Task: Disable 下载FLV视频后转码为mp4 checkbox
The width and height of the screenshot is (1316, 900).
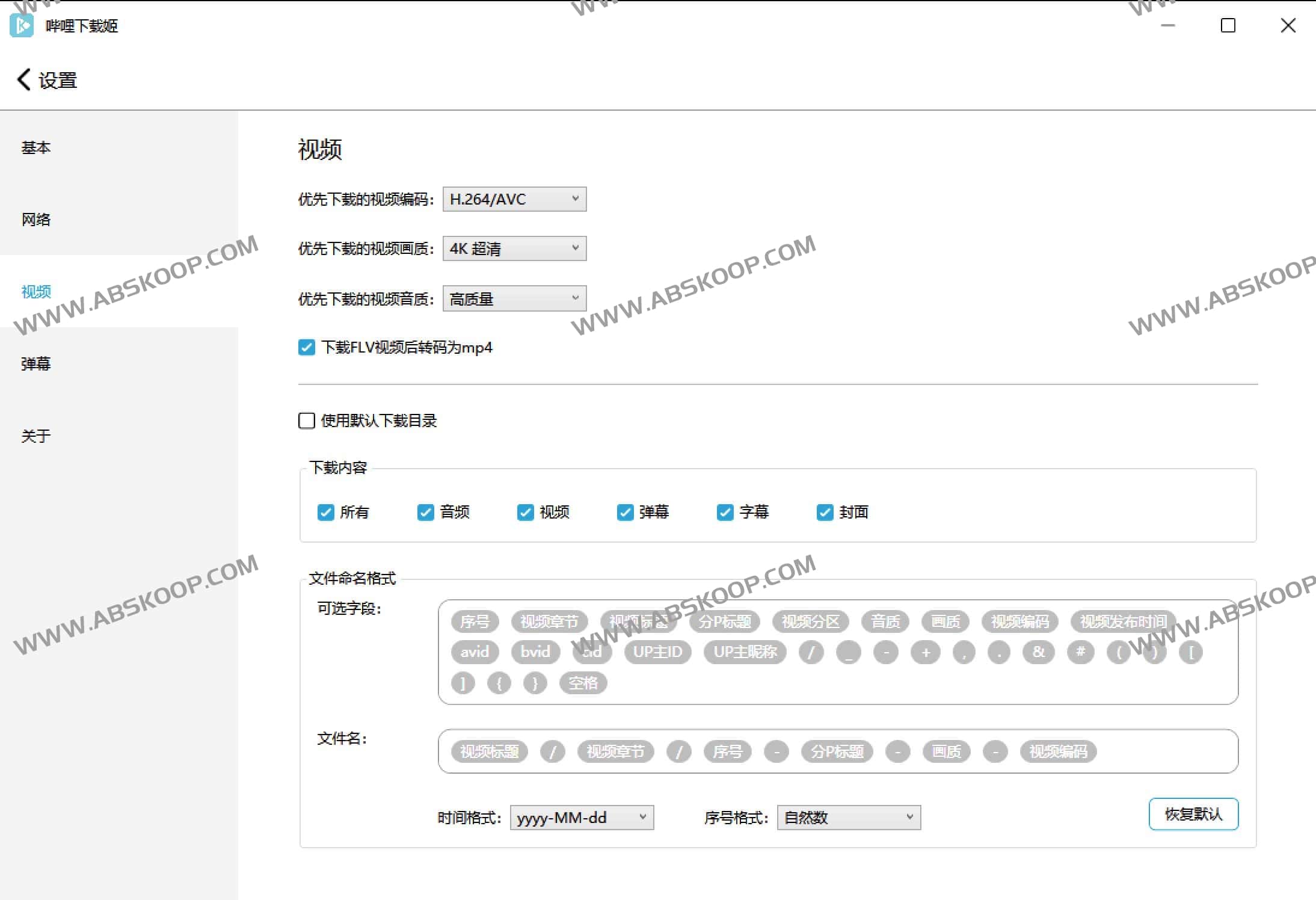Action: tap(307, 347)
